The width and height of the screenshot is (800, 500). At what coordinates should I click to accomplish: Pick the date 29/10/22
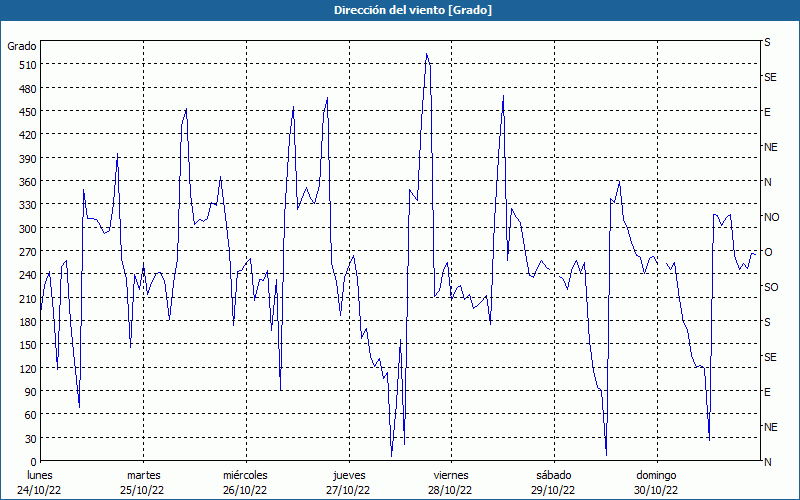click(x=553, y=490)
